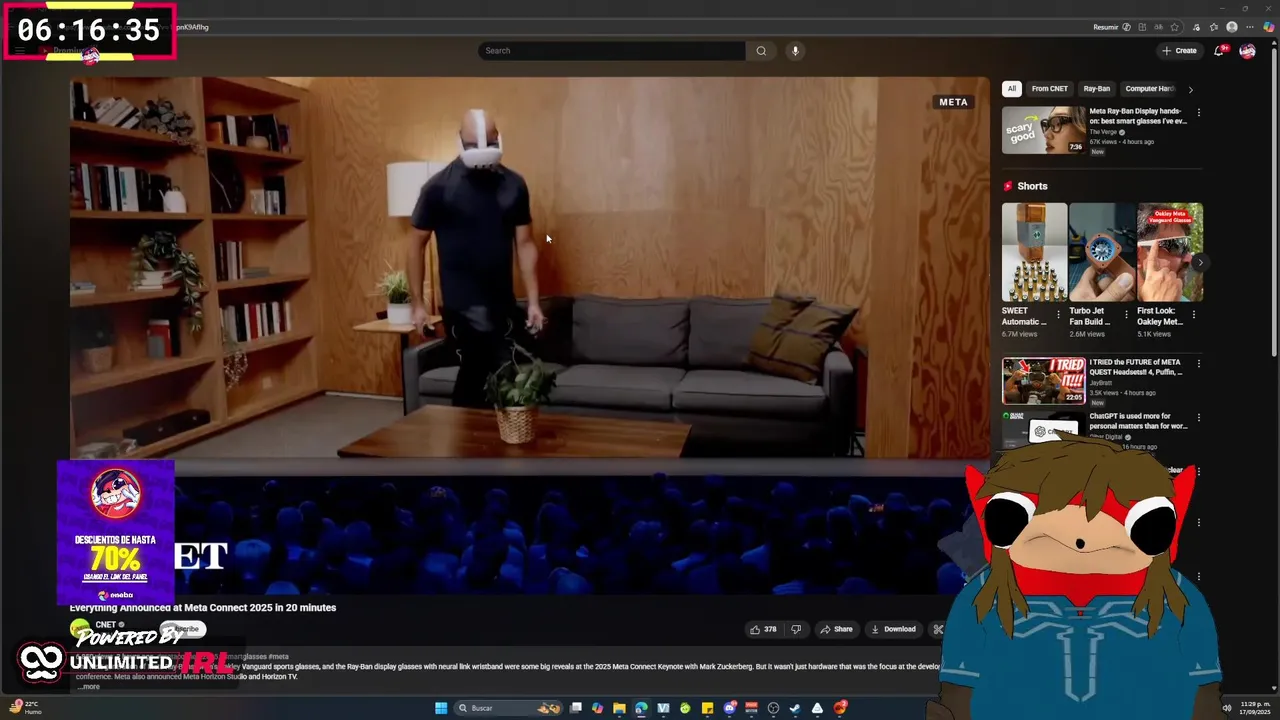The height and width of the screenshot is (720, 1280).
Task: Open options for Turbo Jet Fan short
Action: click(x=1126, y=314)
